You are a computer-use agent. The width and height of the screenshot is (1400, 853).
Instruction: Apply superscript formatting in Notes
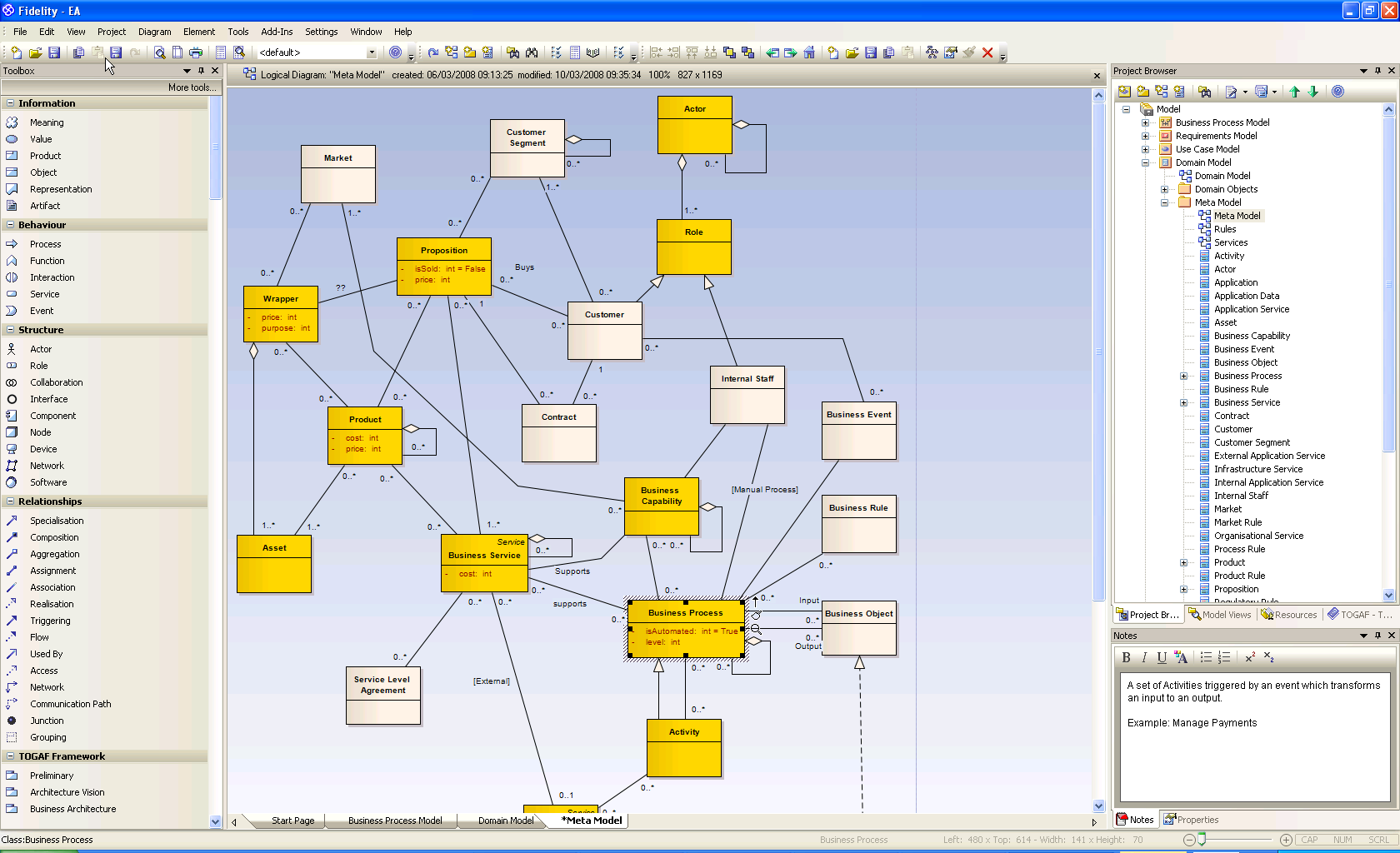coord(1250,657)
